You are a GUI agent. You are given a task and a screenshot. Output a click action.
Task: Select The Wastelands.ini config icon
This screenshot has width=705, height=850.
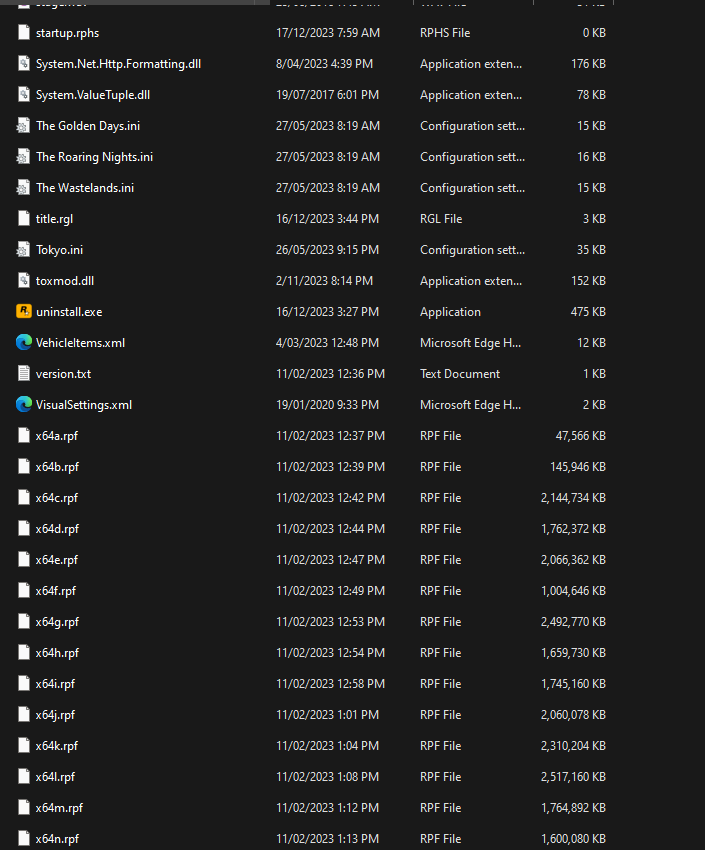pyautogui.click(x=23, y=188)
